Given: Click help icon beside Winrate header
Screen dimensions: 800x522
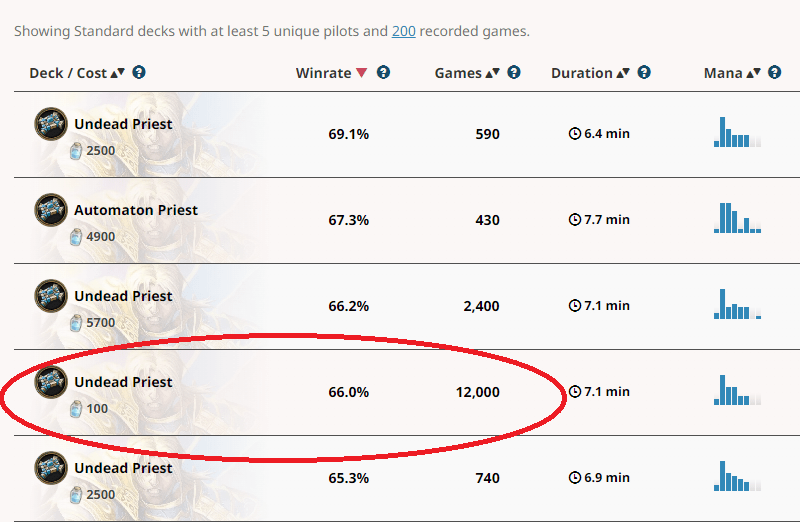Looking at the screenshot, I should click(383, 73).
